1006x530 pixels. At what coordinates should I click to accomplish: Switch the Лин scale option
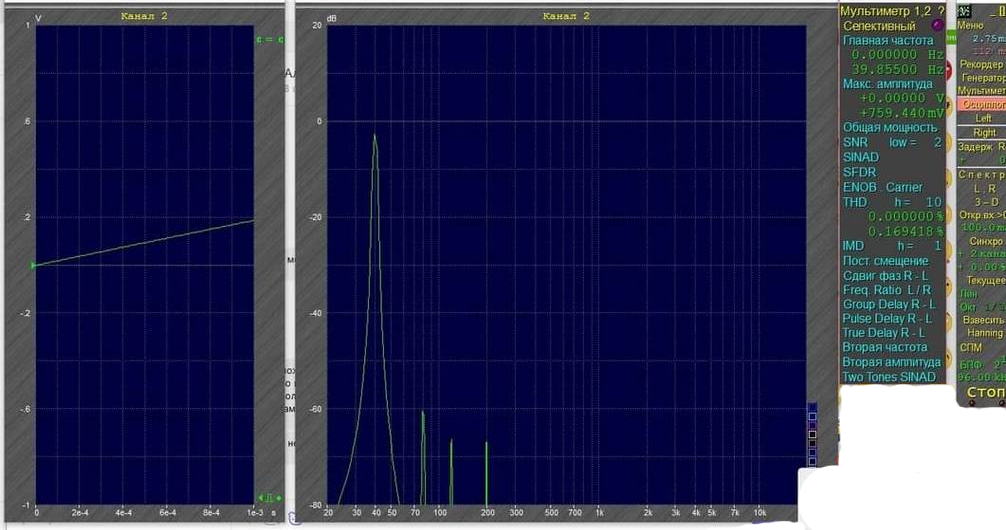pyautogui.click(x=968, y=294)
